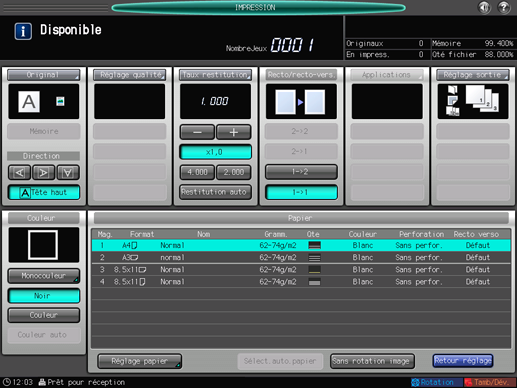
Task: Click the 2->2 duplex button
Action: [301, 131]
